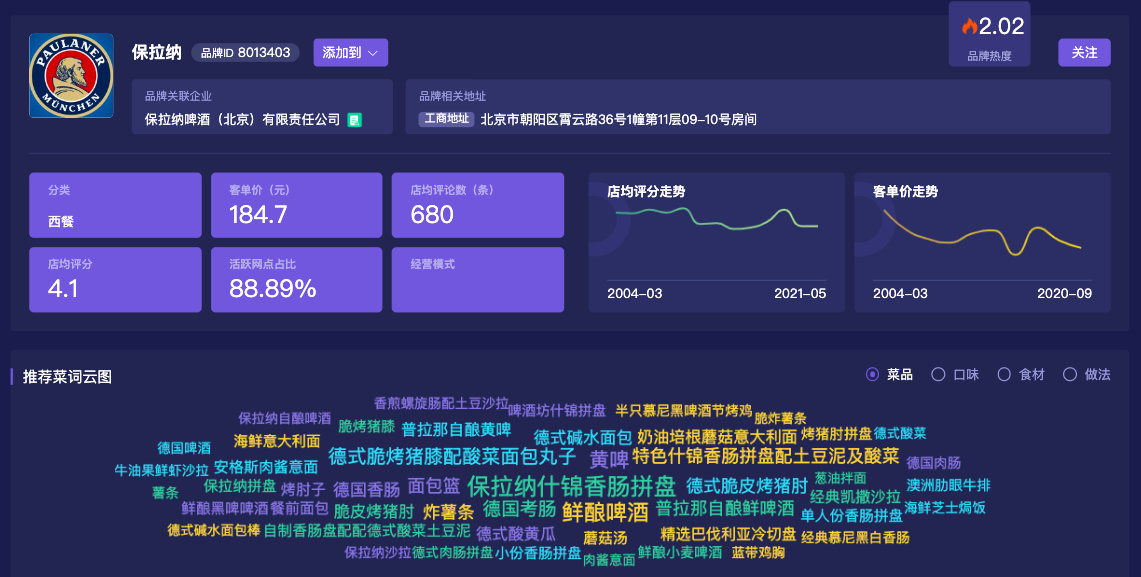Screen dimensions: 1141x577
Task: Click the flame icon for brand heat
Action: pos(969,27)
